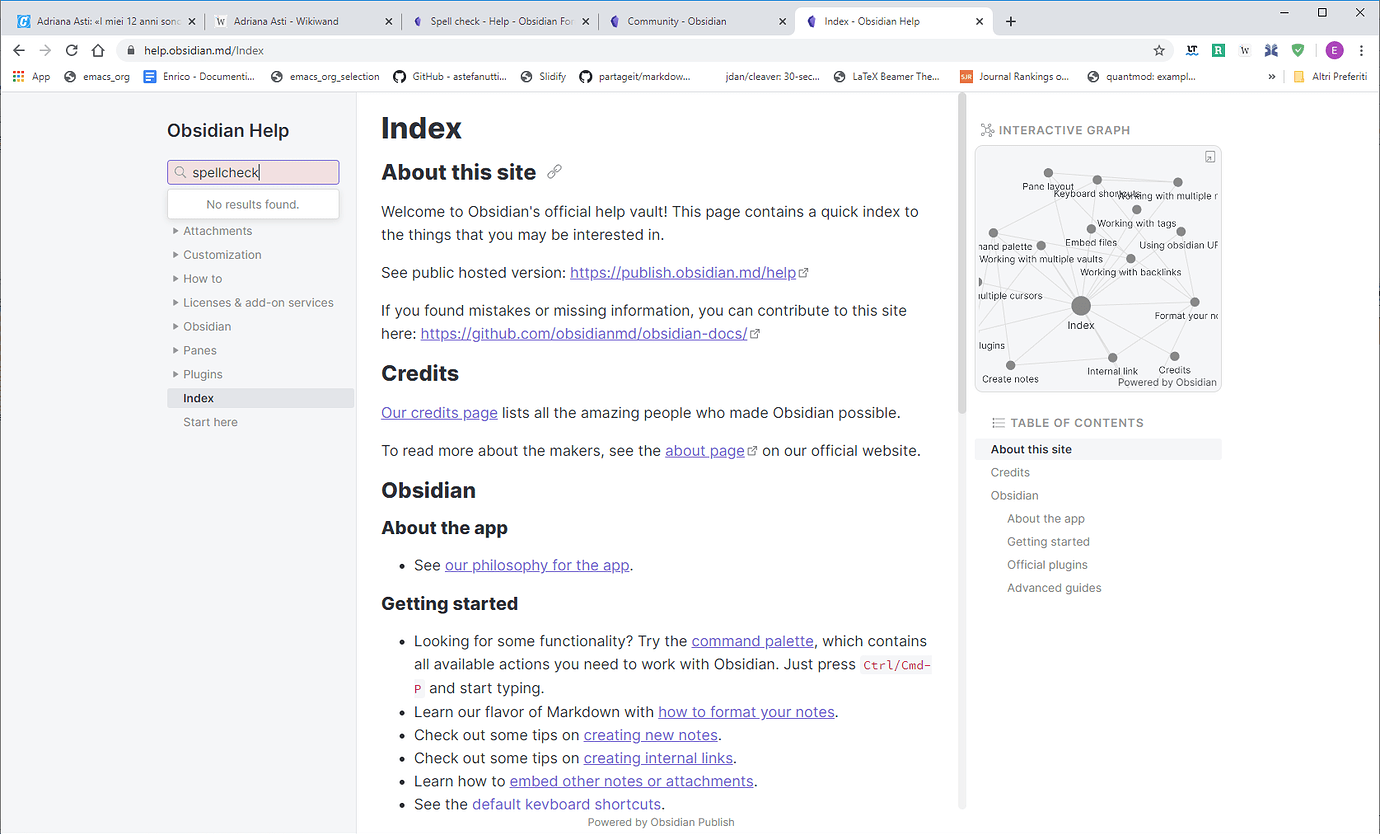Expand the How to folder
1380x834 pixels.
[202, 279]
